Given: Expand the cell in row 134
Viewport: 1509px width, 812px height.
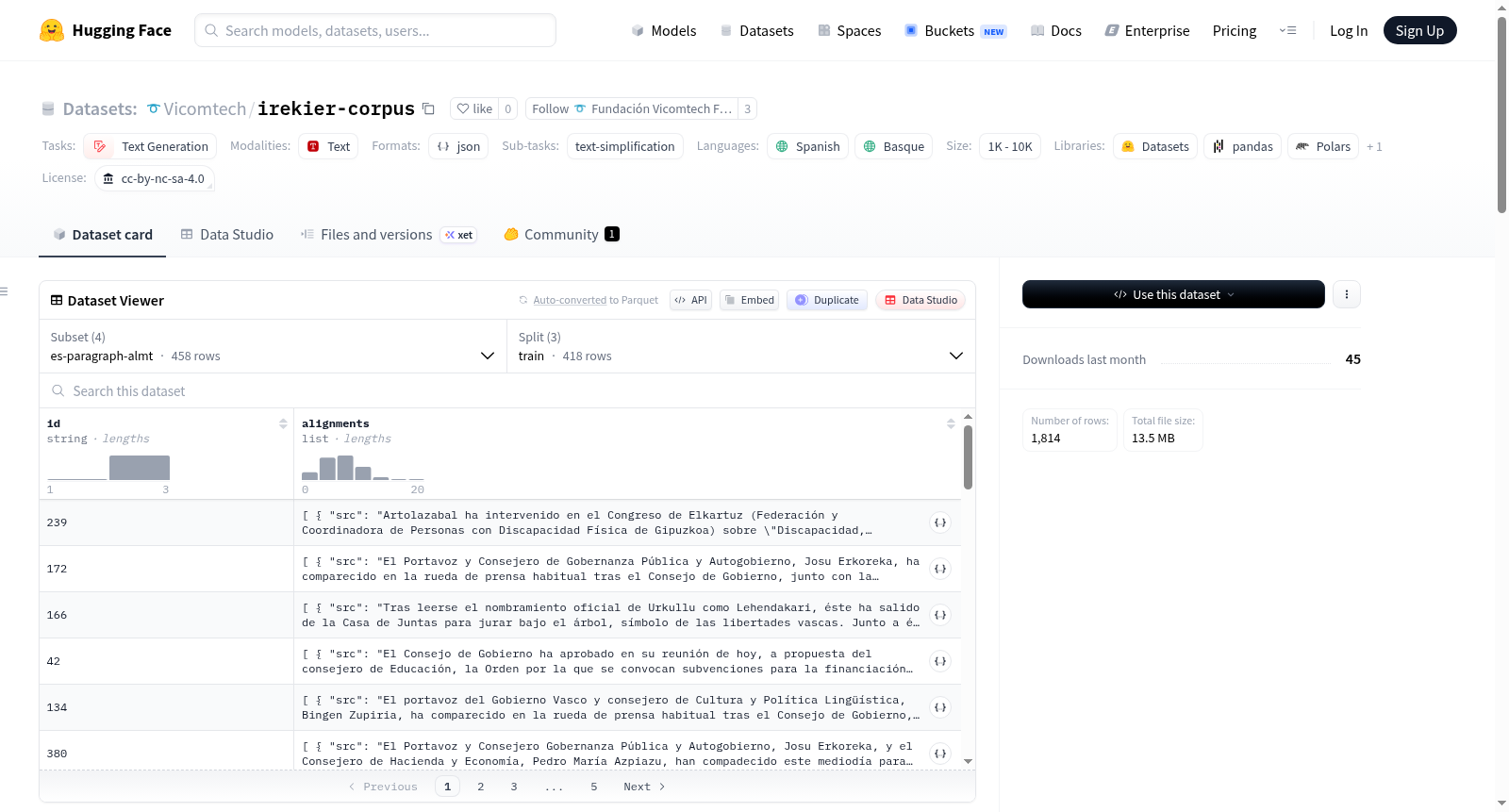Looking at the screenshot, I should [x=940, y=707].
